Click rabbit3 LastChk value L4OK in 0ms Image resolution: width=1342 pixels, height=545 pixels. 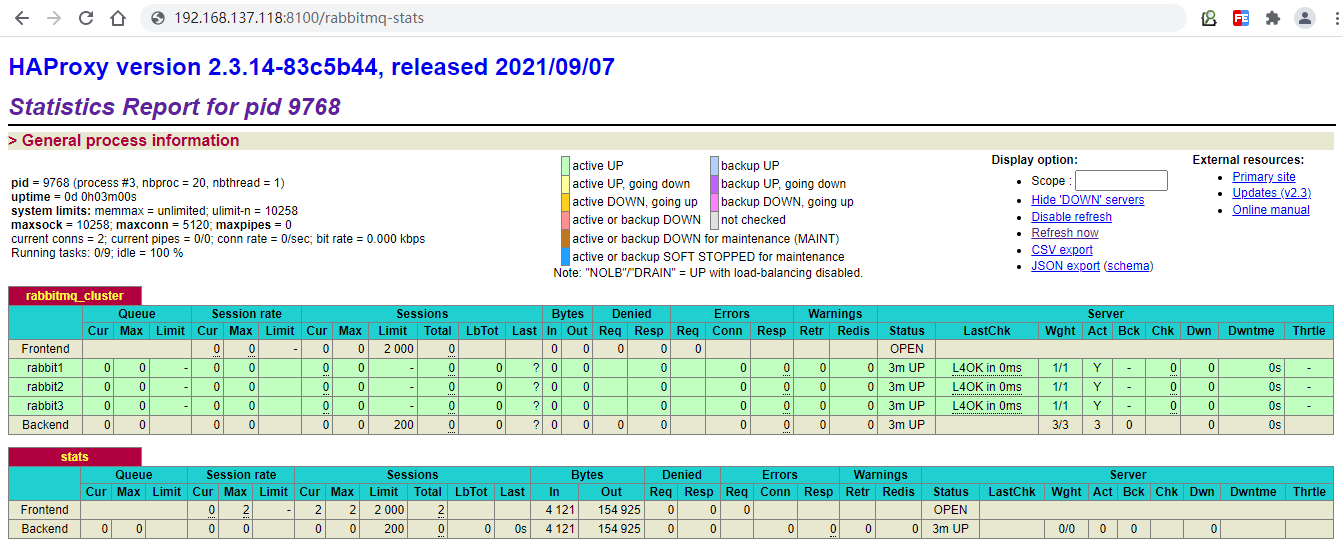987,406
